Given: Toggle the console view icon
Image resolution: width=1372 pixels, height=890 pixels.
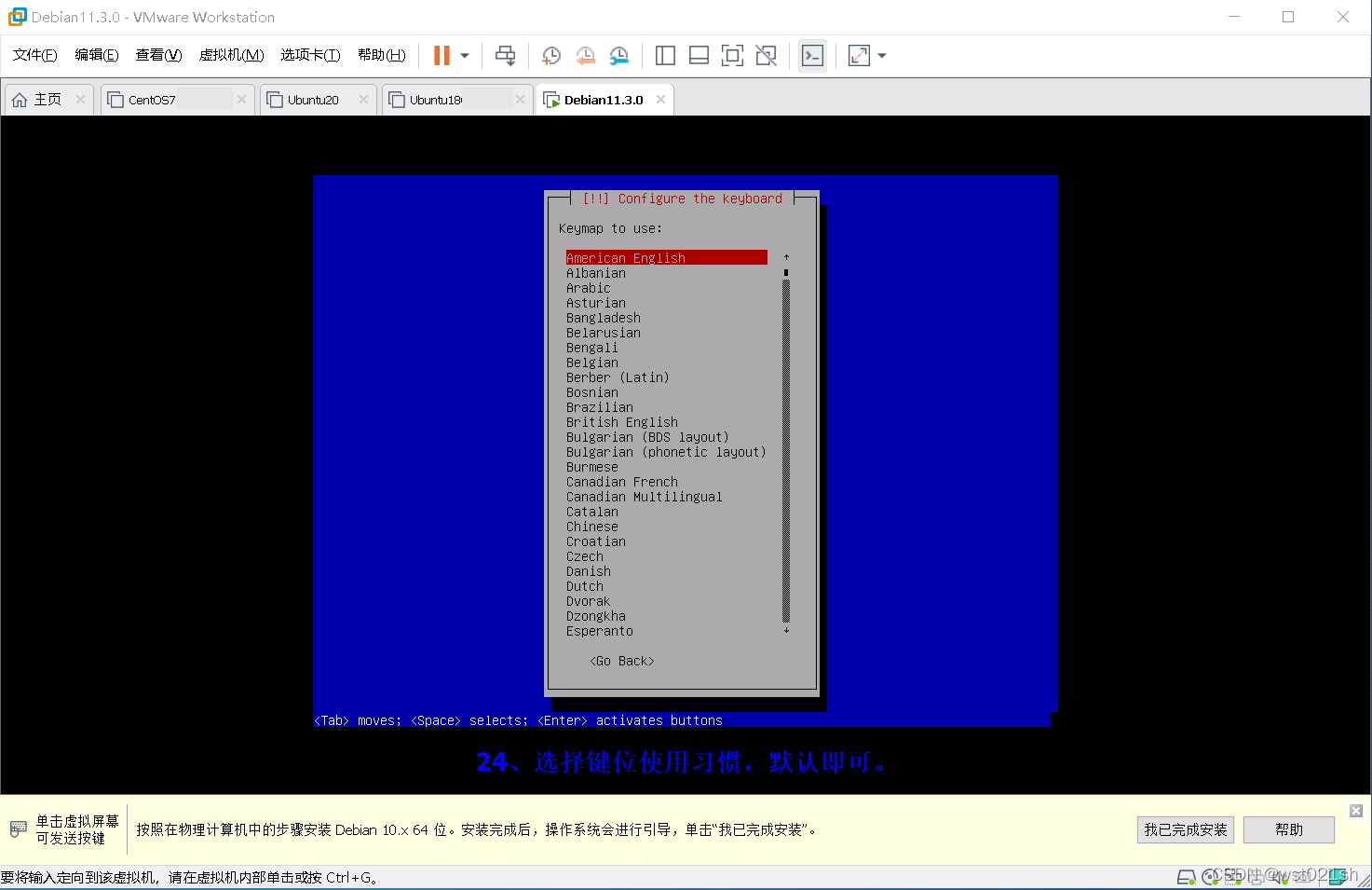Looking at the screenshot, I should pyautogui.click(x=812, y=56).
